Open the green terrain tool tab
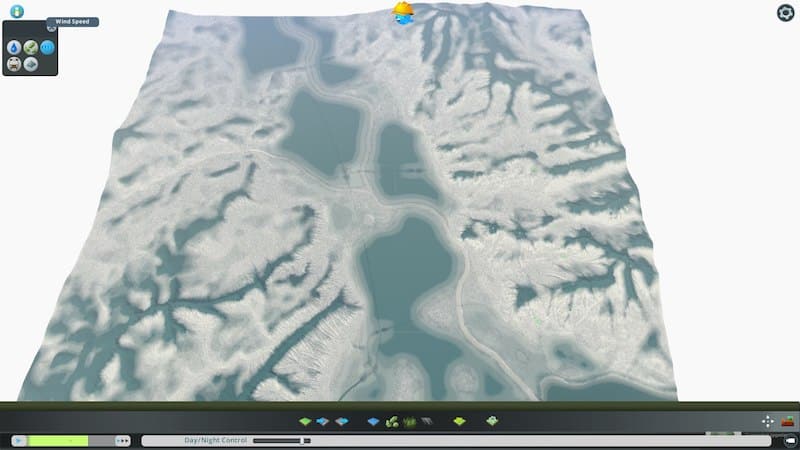Screen dimensions: 800x450 [x=305, y=422]
